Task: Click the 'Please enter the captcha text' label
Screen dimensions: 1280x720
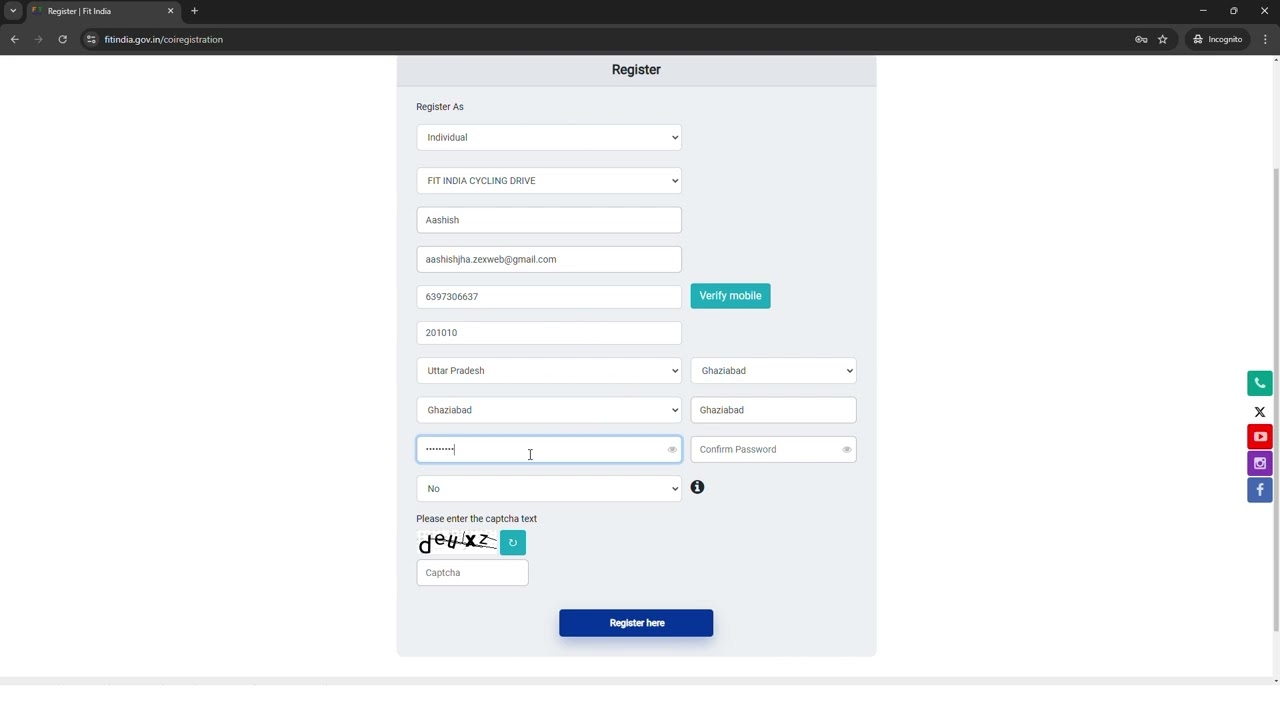Action: pos(476,519)
